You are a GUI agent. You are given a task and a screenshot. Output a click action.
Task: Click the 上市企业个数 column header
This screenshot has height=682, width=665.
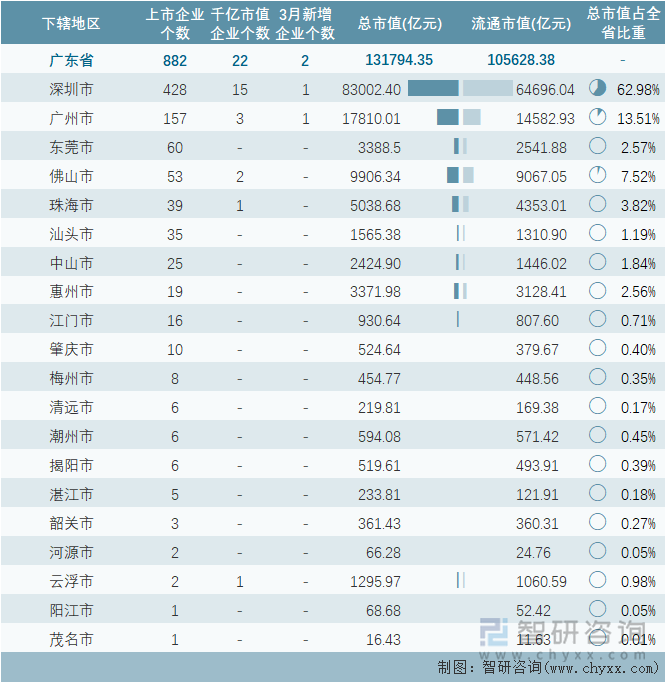[x=175, y=23]
